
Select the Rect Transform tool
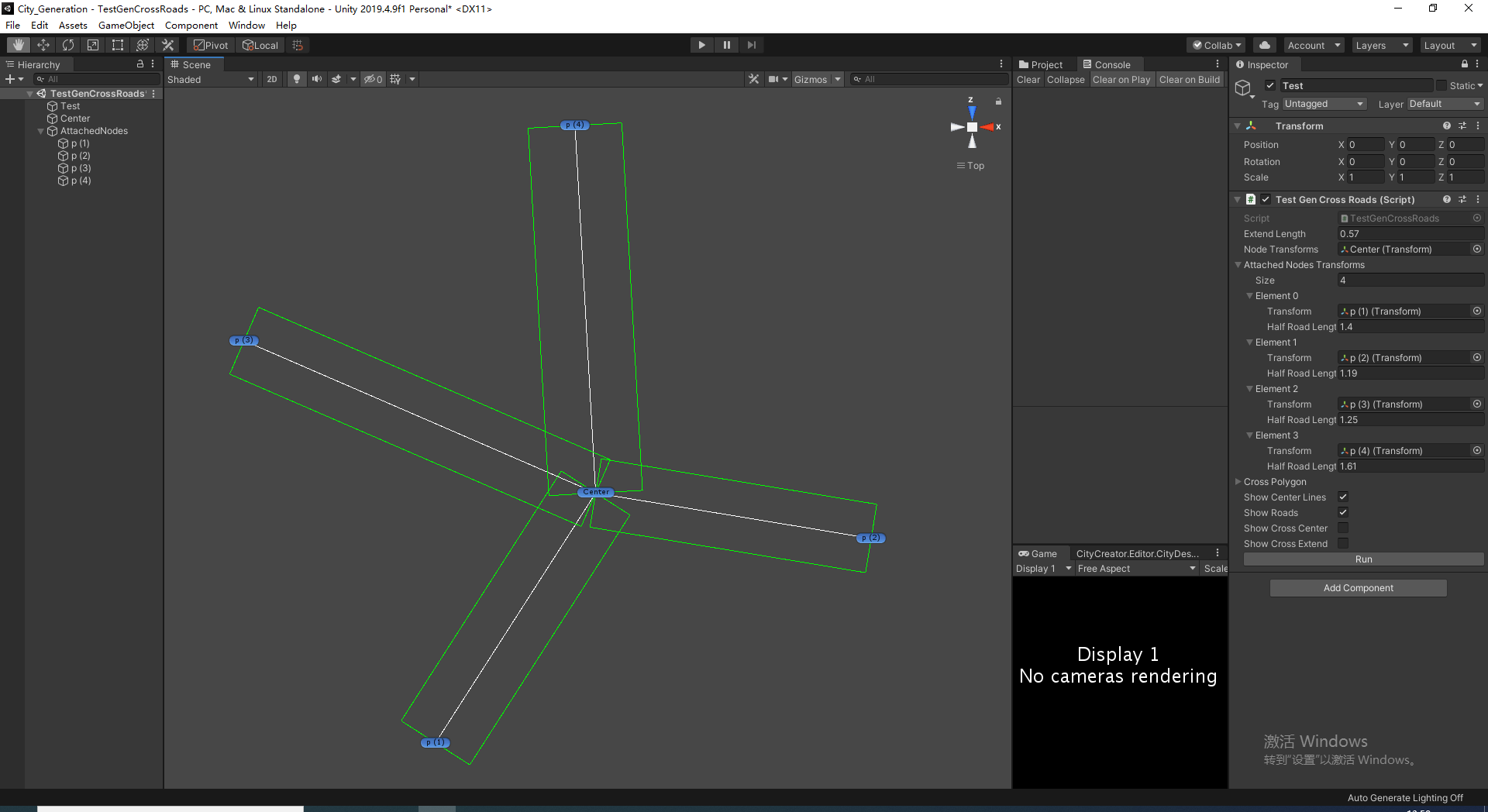[117, 44]
